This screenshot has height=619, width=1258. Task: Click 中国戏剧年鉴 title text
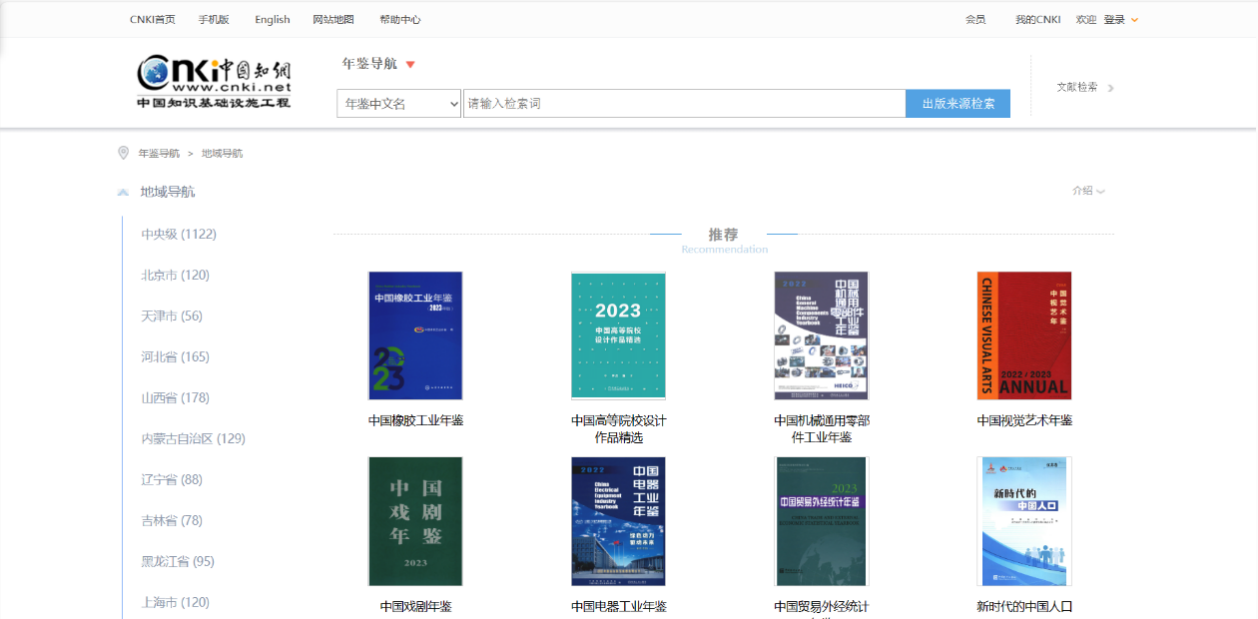[416, 607]
